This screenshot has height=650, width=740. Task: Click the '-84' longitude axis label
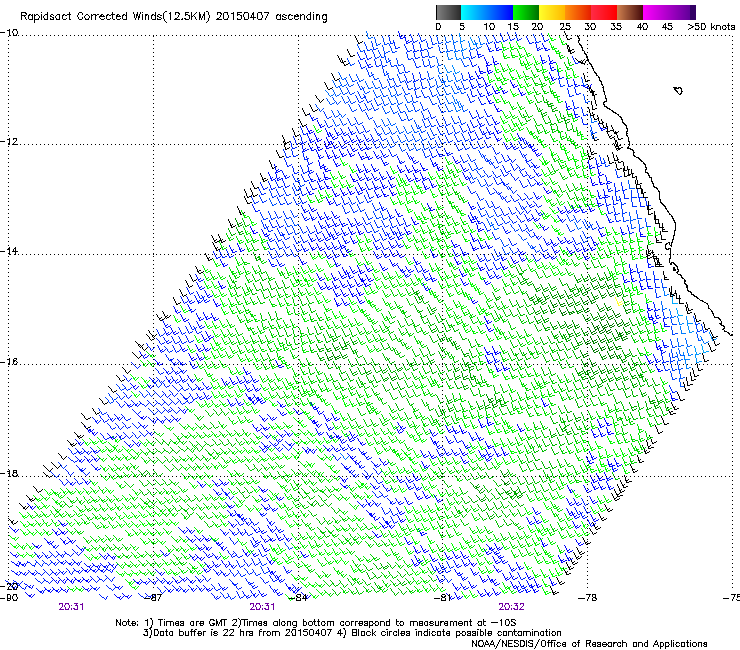pos(298,598)
